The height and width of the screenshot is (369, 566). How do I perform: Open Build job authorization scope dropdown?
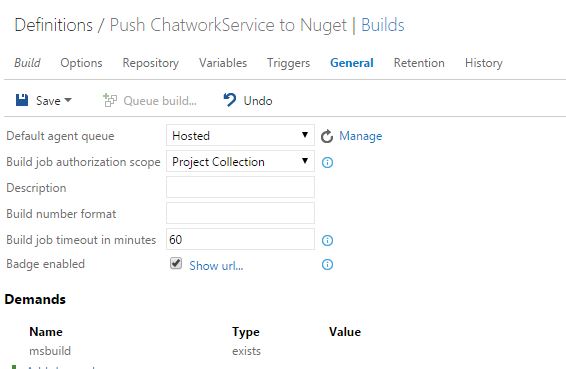(240, 161)
